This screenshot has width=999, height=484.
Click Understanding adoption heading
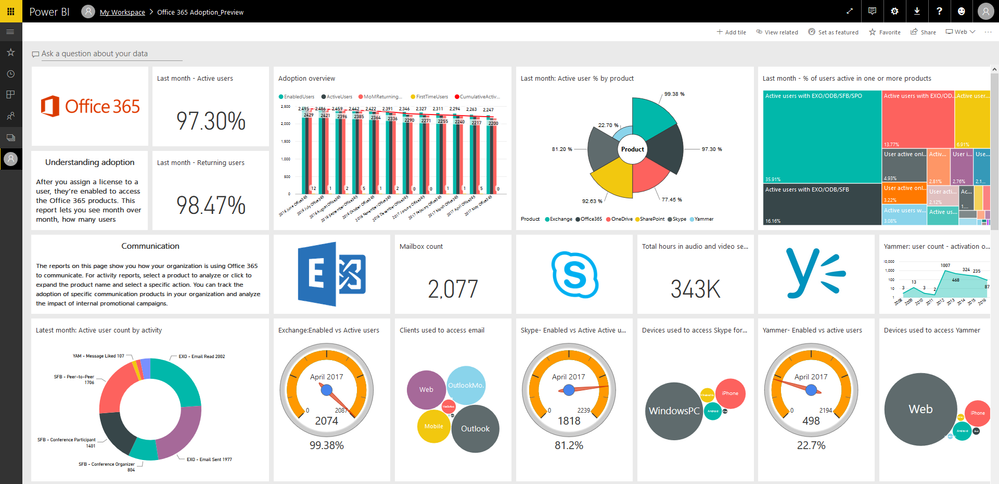click(89, 162)
